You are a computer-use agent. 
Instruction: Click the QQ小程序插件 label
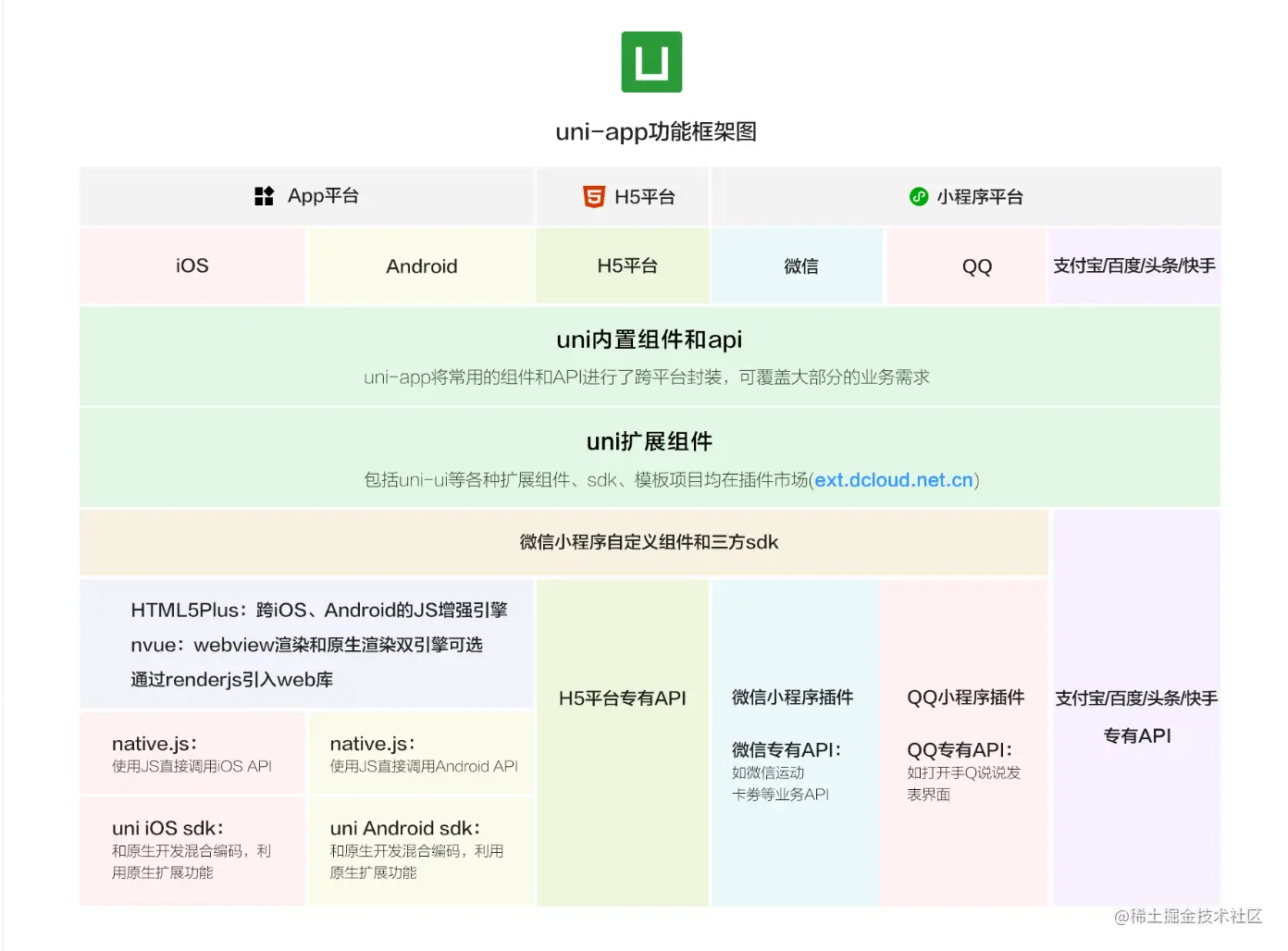click(965, 698)
